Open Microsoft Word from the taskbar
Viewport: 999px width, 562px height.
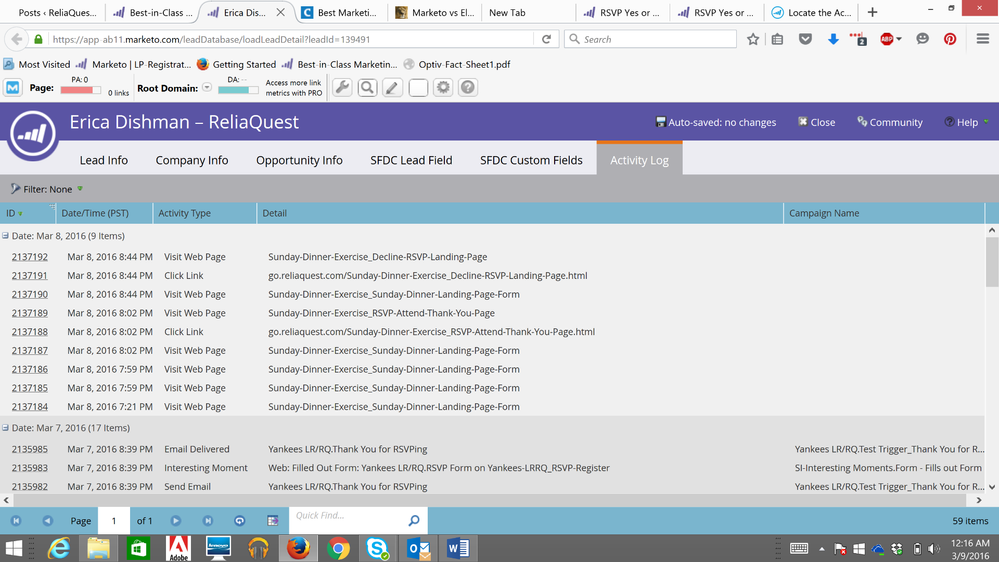point(457,548)
